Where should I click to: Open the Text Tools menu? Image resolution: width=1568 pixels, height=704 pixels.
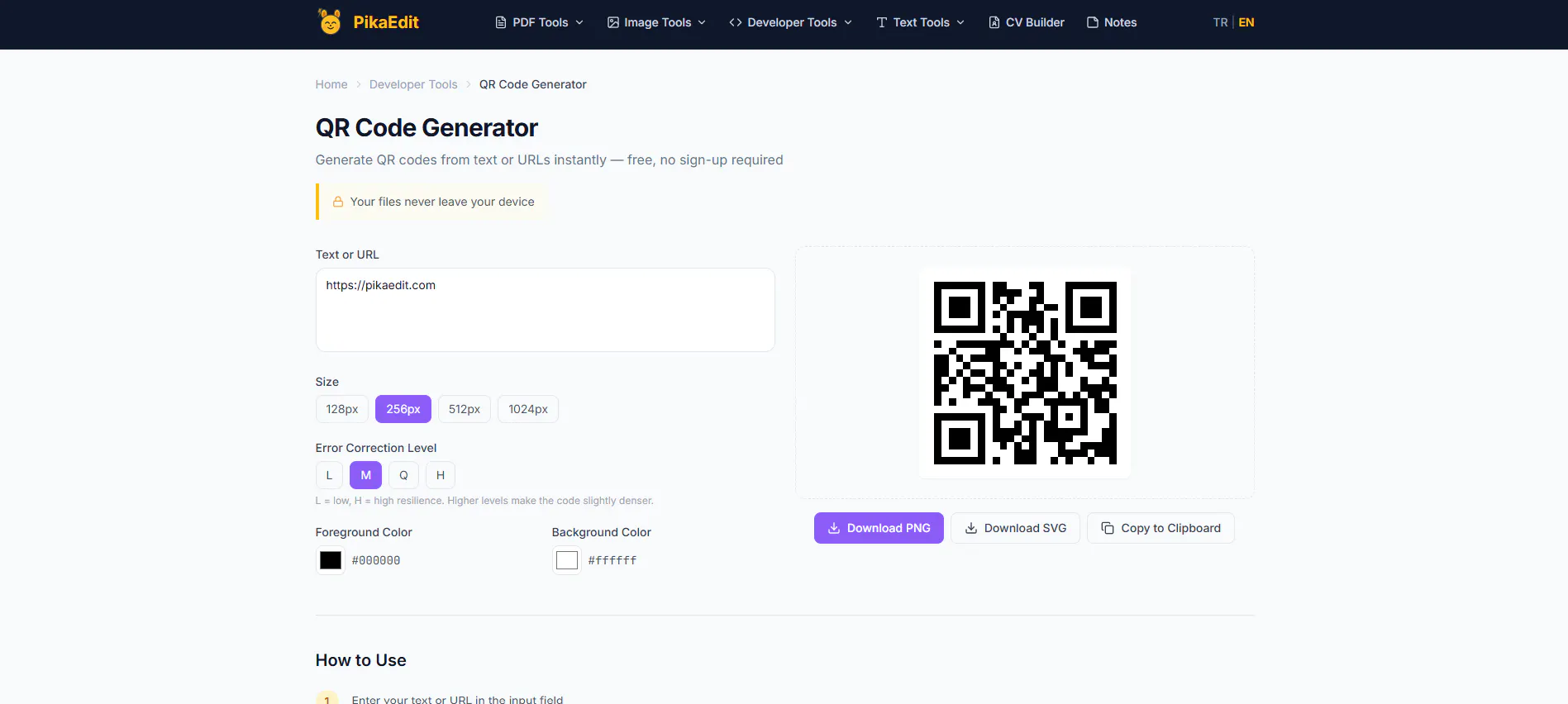tap(921, 22)
